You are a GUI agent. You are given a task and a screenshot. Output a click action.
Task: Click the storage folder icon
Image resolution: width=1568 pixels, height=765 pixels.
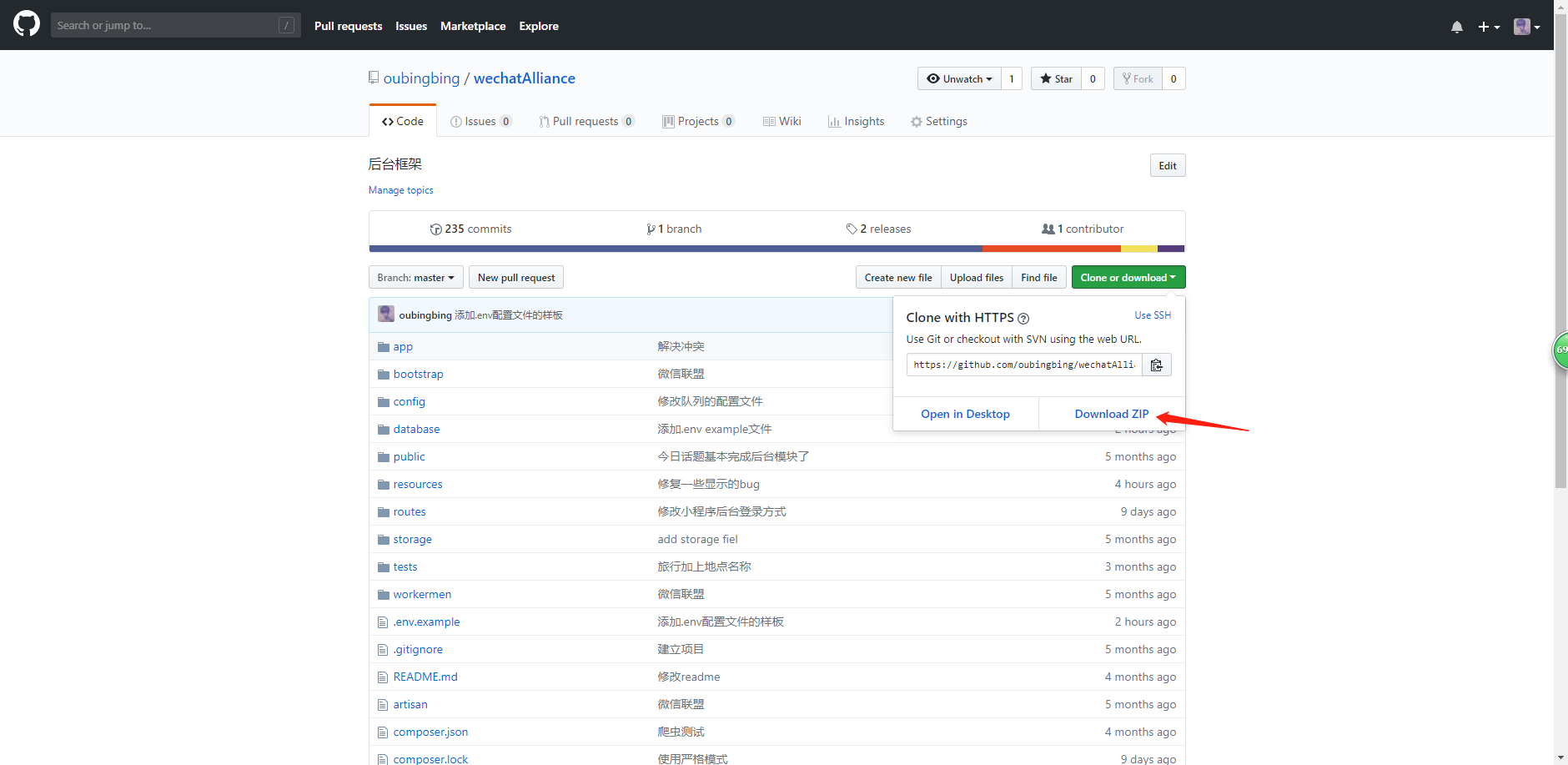pos(384,539)
